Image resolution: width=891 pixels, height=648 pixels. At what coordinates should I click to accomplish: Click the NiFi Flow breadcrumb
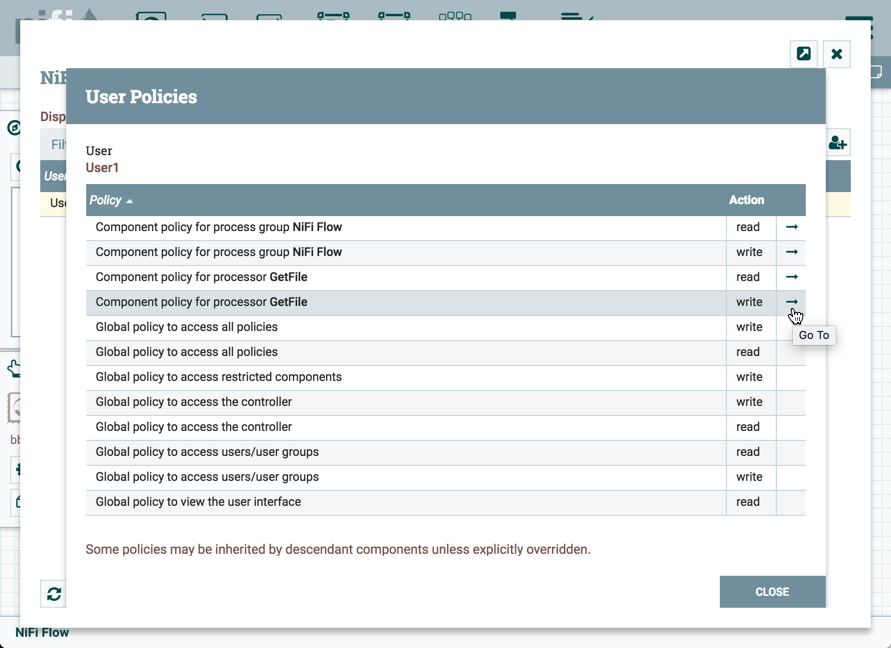tap(42, 633)
